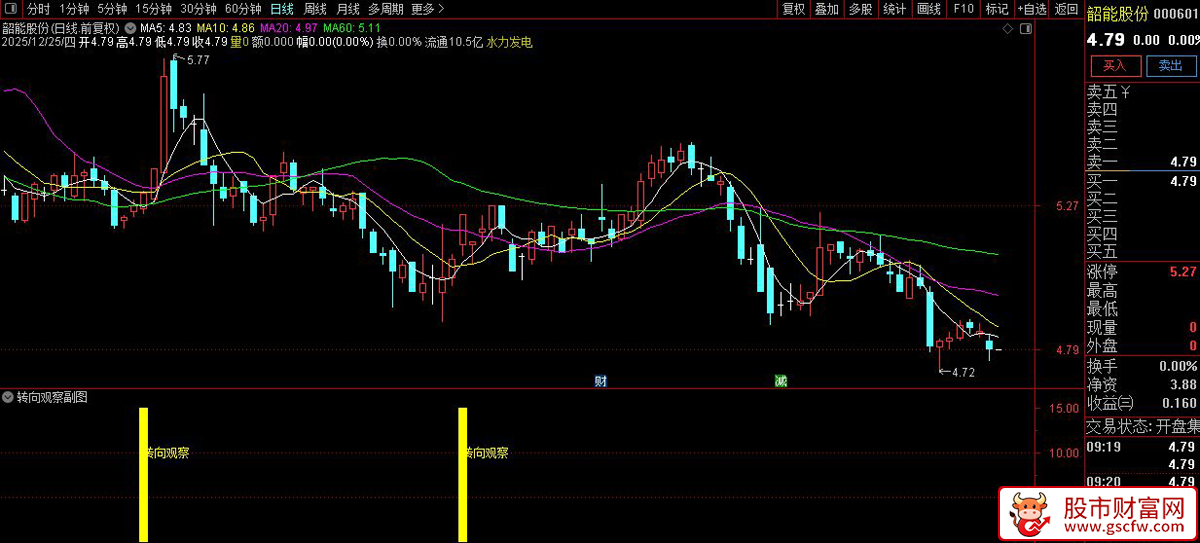The image size is (1200, 543).
Task: Click the 卖一 ask price row
Action: pyautogui.click(x=1142, y=162)
